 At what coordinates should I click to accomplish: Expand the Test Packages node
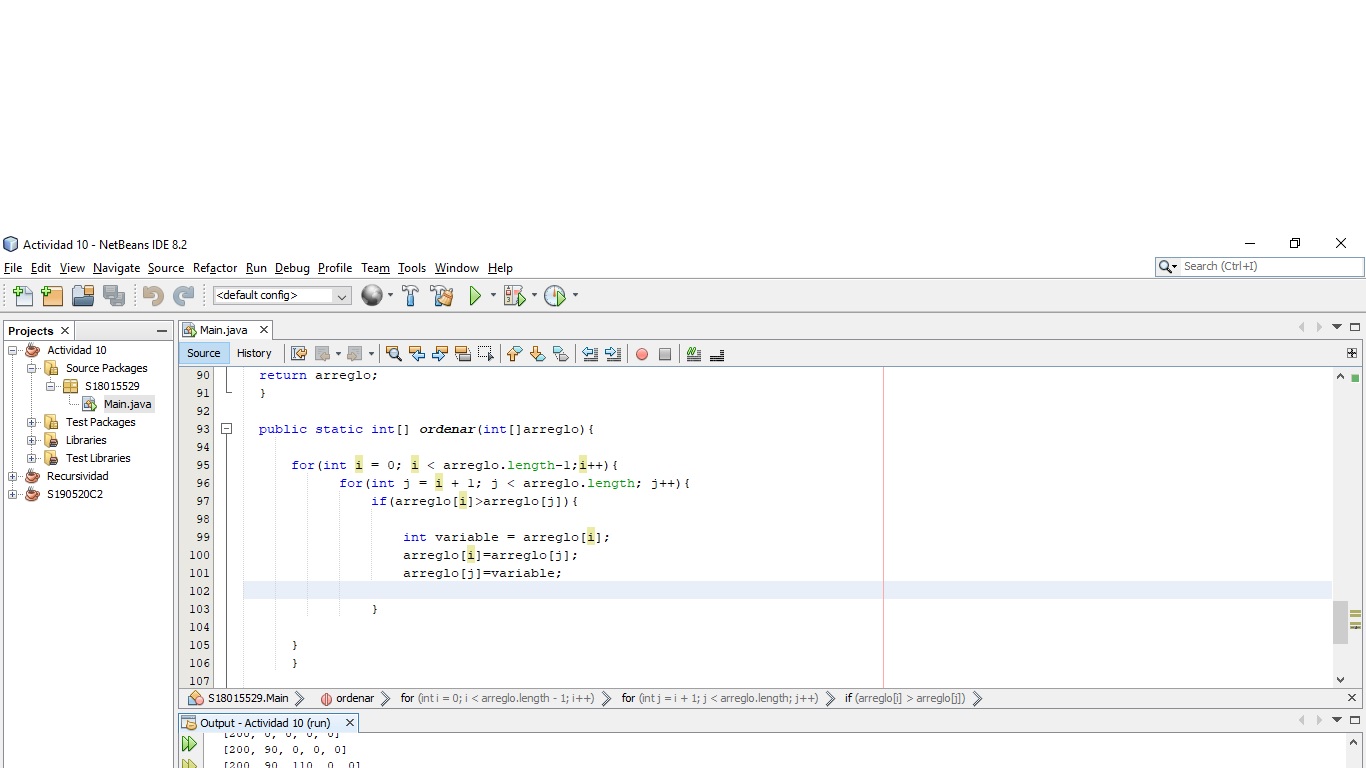tap(32, 422)
